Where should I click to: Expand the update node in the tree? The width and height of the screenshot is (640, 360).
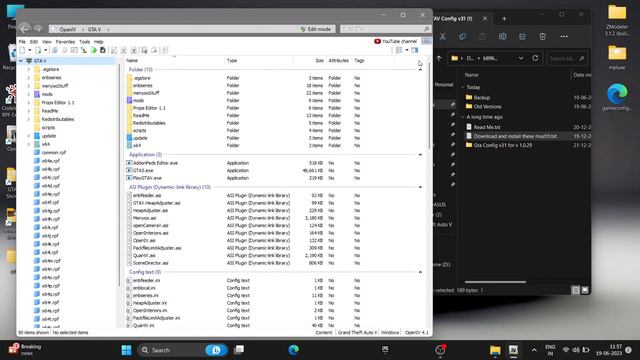point(29,136)
